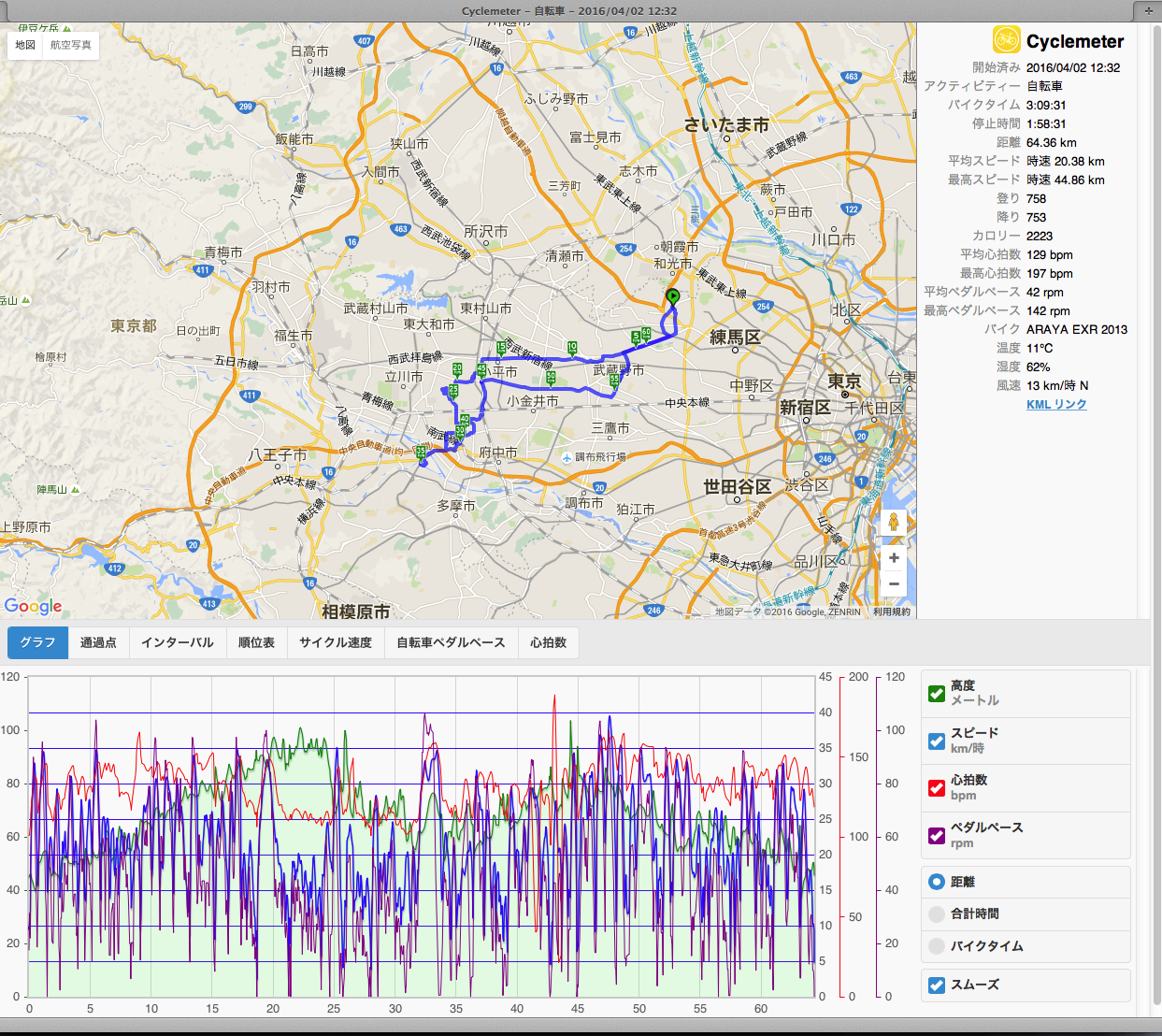Viewport: 1162px width, 1036px height.
Task: Click the bike time value 3:09:31
Action: click(1046, 105)
